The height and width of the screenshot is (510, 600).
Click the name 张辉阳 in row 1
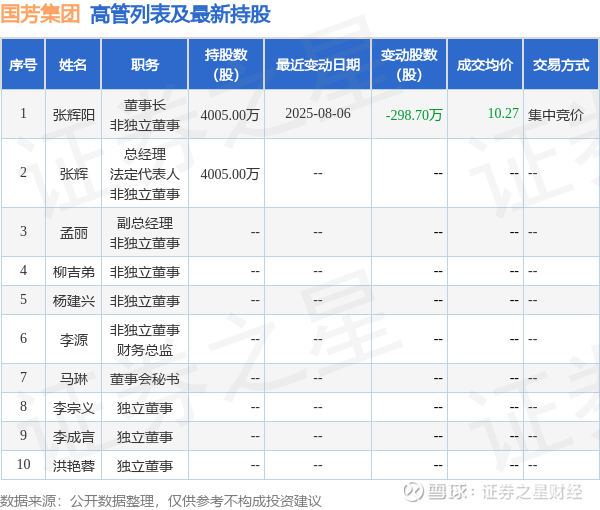click(73, 114)
